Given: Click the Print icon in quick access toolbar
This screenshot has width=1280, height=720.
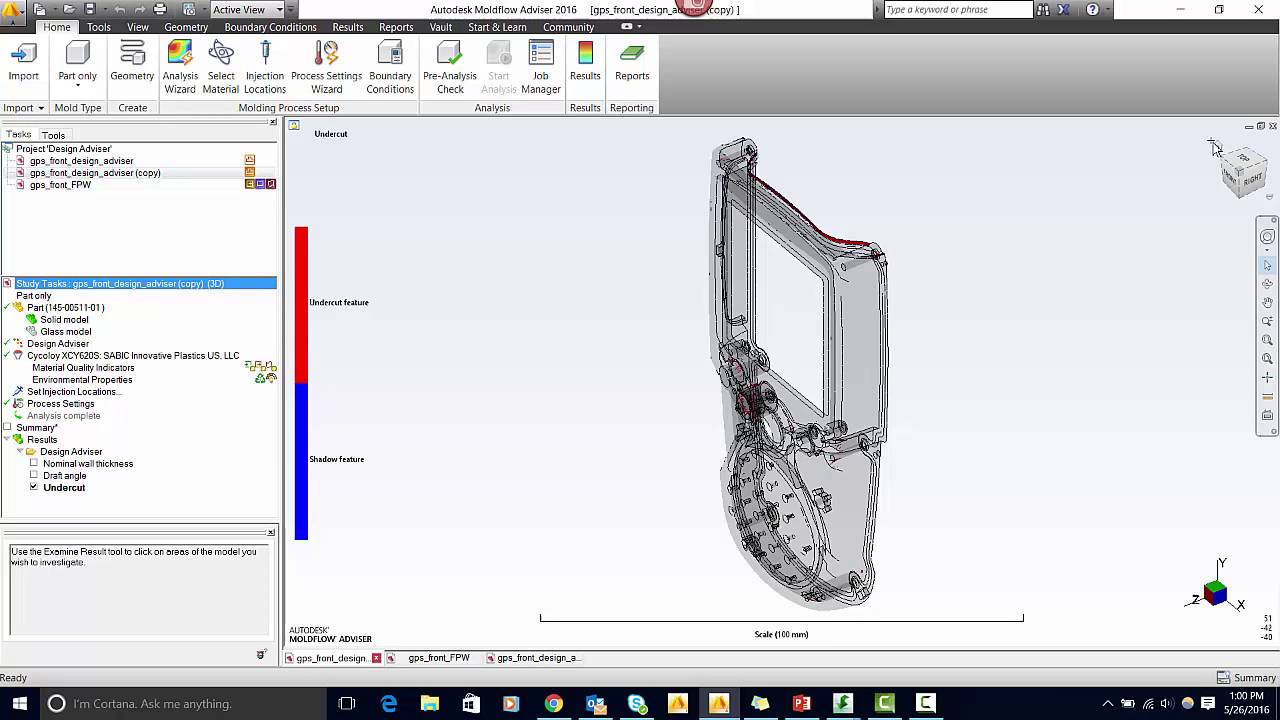Looking at the screenshot, I should pyautogui.click(x=160, y=9).
